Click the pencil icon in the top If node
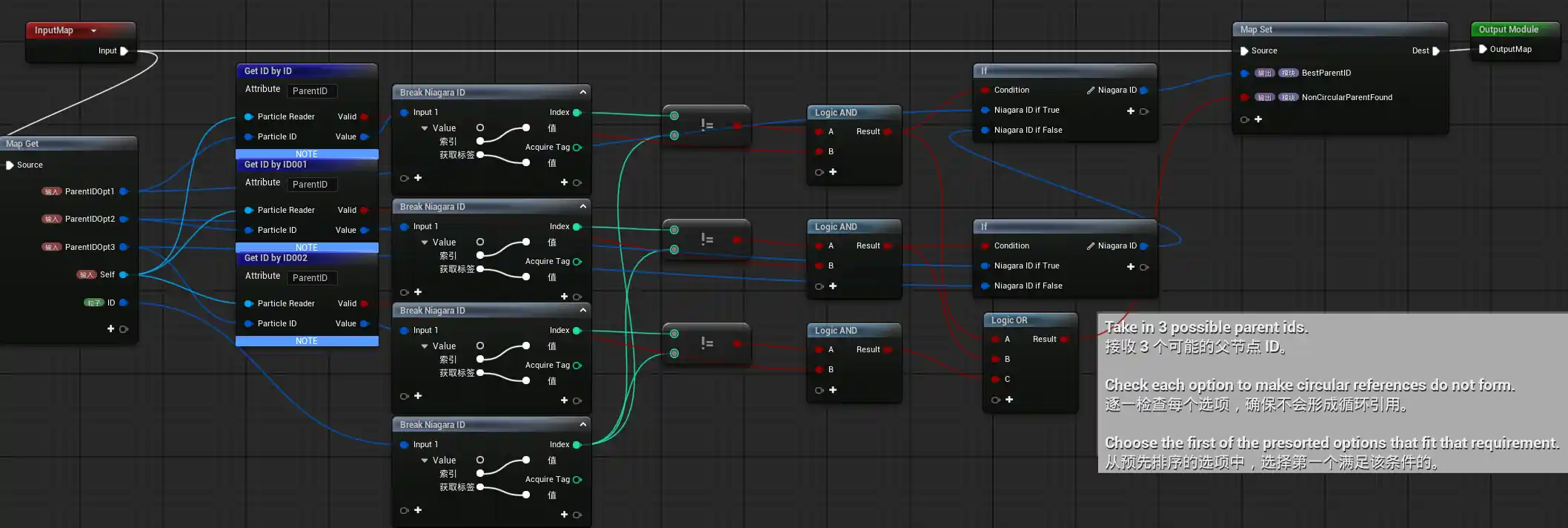Viewport: 1568px width, 528px height. point(1090,90)
